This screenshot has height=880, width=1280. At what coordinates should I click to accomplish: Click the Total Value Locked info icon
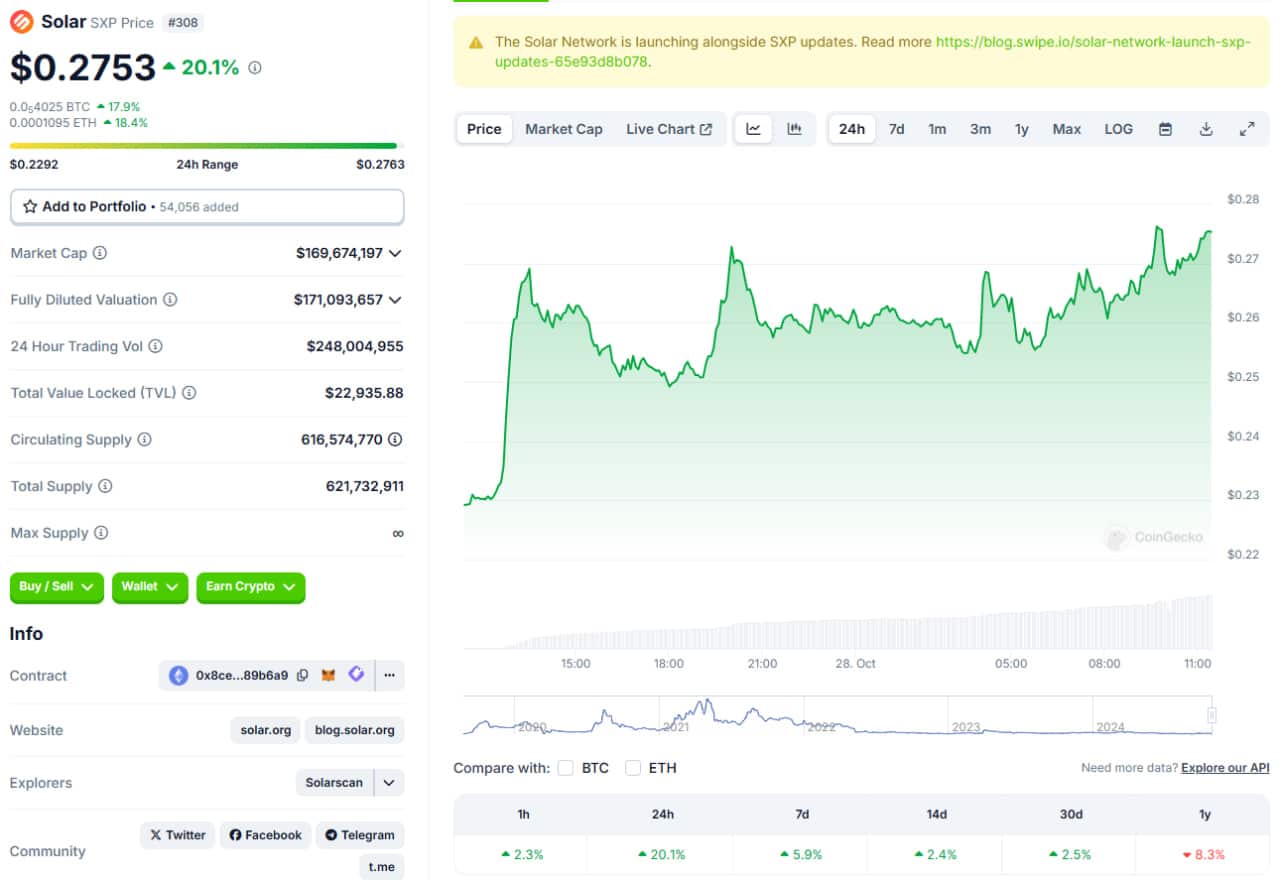[x=189, y=393]
